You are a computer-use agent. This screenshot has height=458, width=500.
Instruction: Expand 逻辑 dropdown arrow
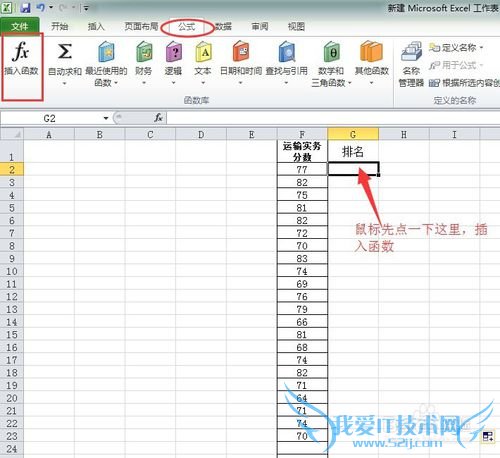[173, 83]
